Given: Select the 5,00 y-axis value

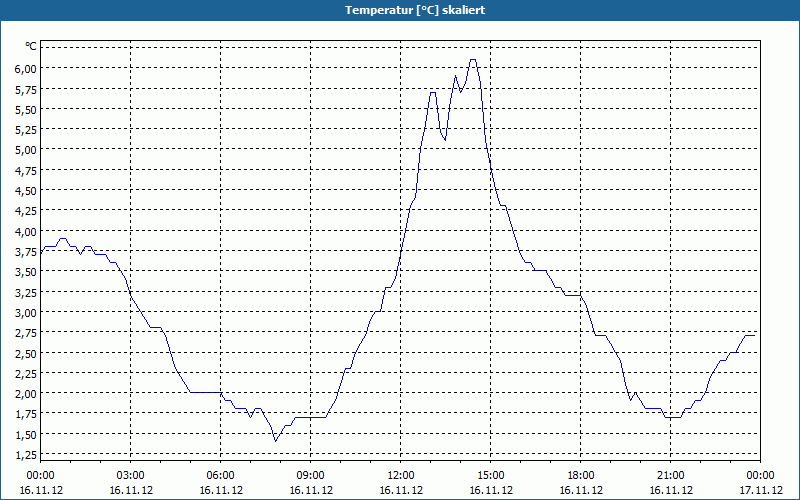Looking at the screenshot, I should 27,149.
